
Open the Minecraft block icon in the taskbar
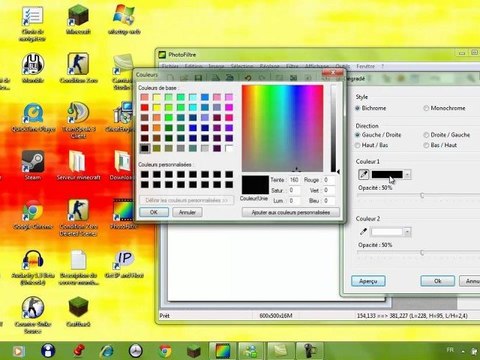pos(193,351)
